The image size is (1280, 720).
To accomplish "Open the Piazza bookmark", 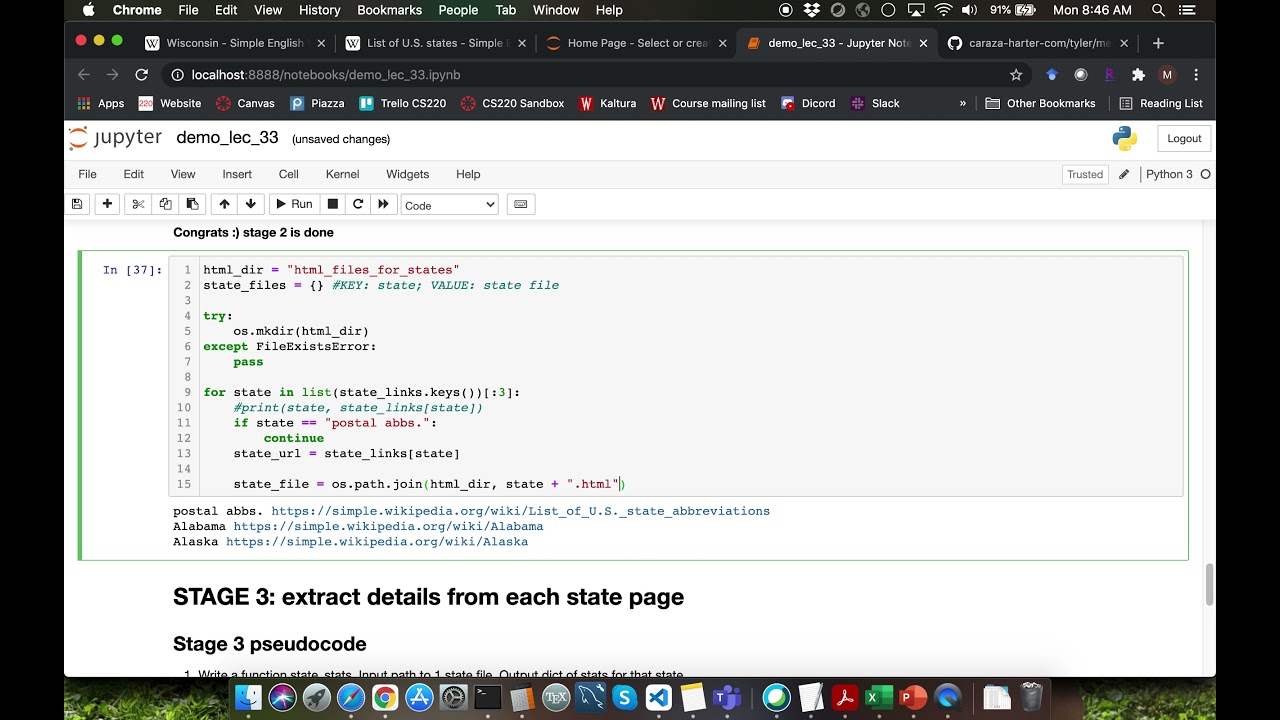I will point(317,103).
